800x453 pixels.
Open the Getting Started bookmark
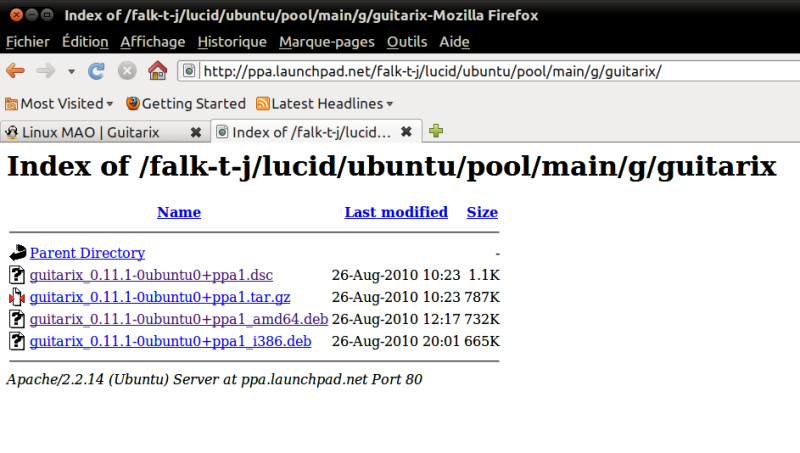tap(186, 104)
